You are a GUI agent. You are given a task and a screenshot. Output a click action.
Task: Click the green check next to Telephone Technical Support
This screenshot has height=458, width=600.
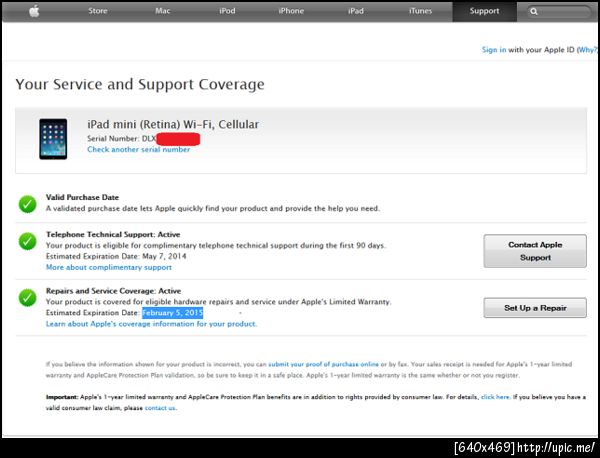[x=28, y=241]
